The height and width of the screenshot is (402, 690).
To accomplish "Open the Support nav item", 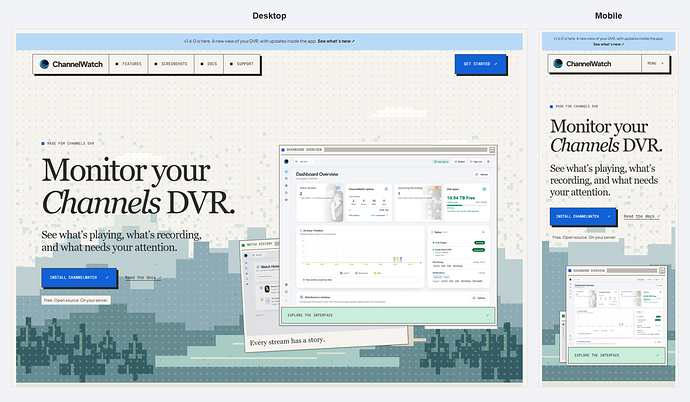I will coord(242,64).
